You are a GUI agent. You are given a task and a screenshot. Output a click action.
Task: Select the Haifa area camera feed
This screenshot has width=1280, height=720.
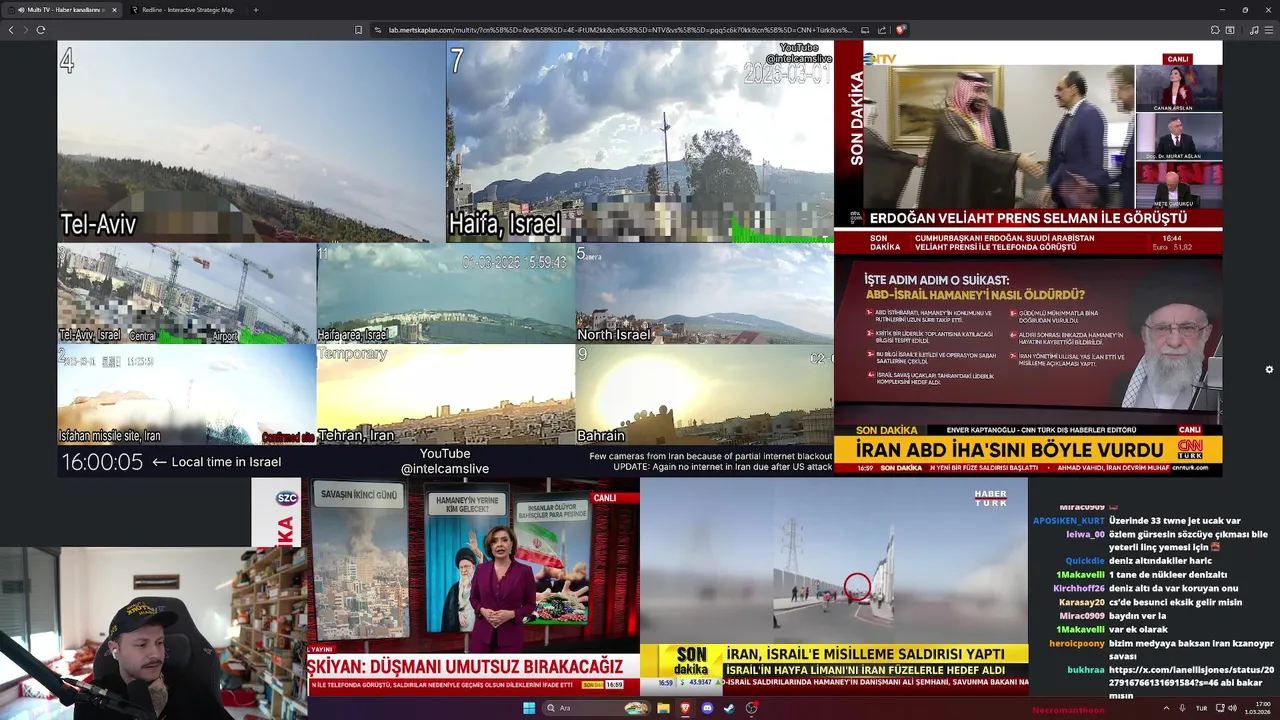pos(446,293)
